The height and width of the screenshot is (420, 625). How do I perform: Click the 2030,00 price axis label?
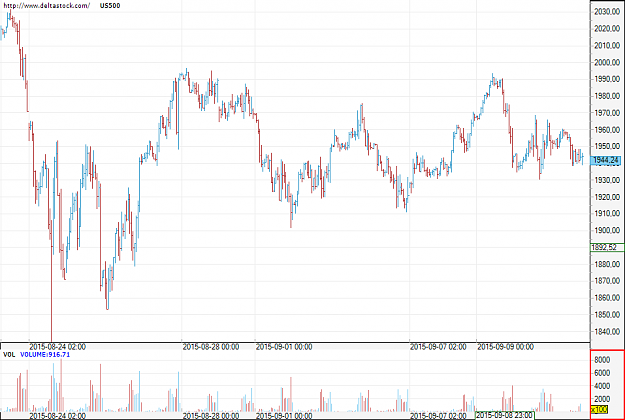click(607, 12)
